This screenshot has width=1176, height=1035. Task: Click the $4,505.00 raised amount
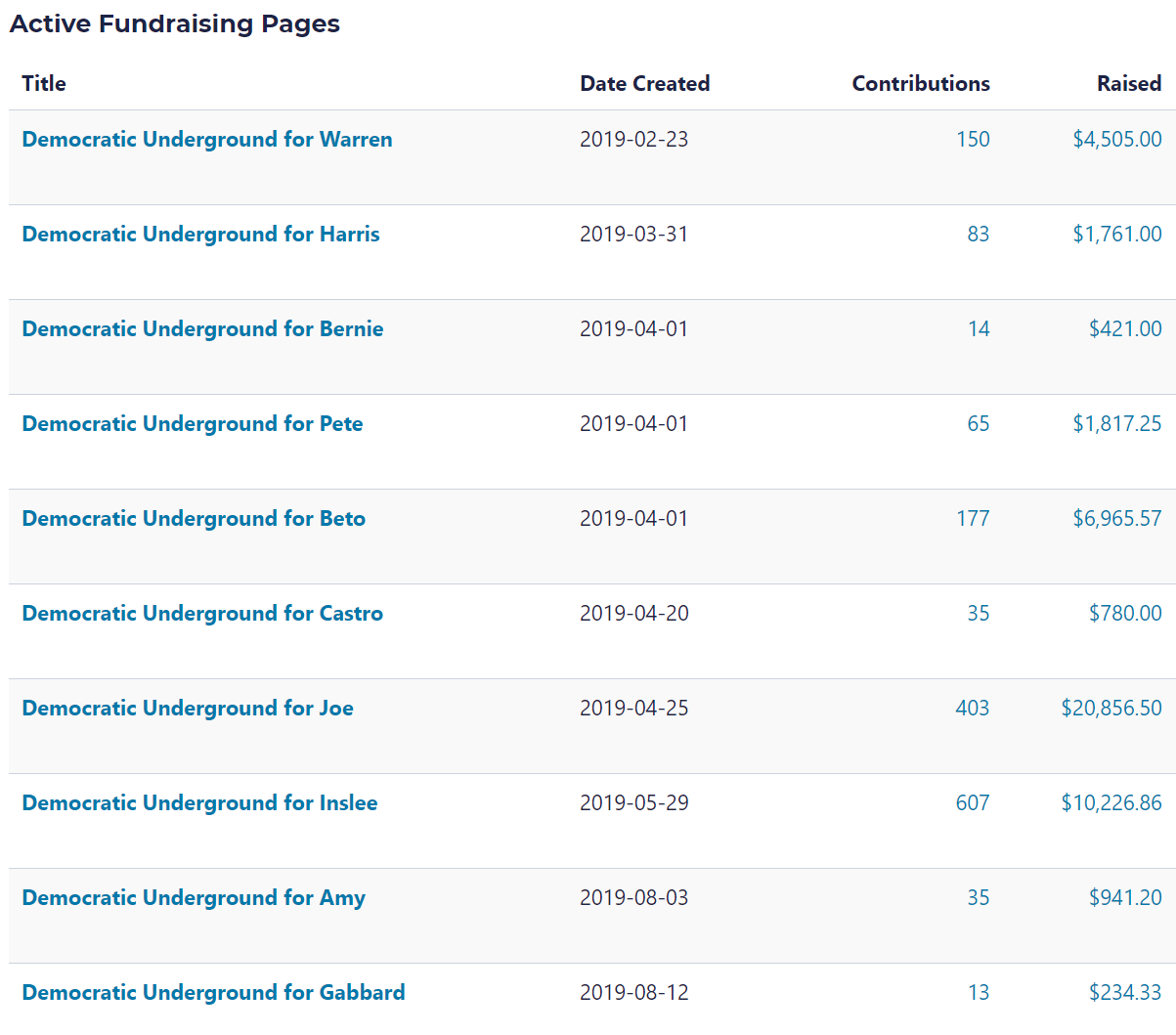[1117, 140]
